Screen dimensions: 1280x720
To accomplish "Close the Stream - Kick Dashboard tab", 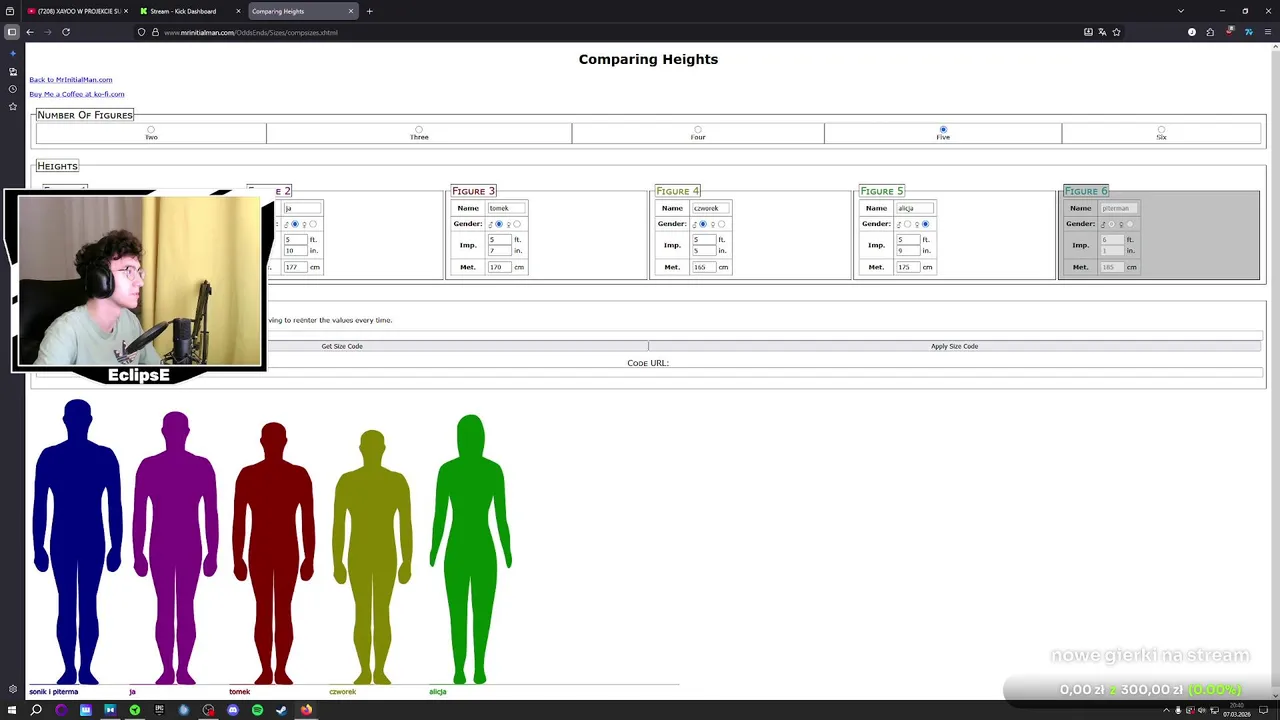I will (238, 11).
